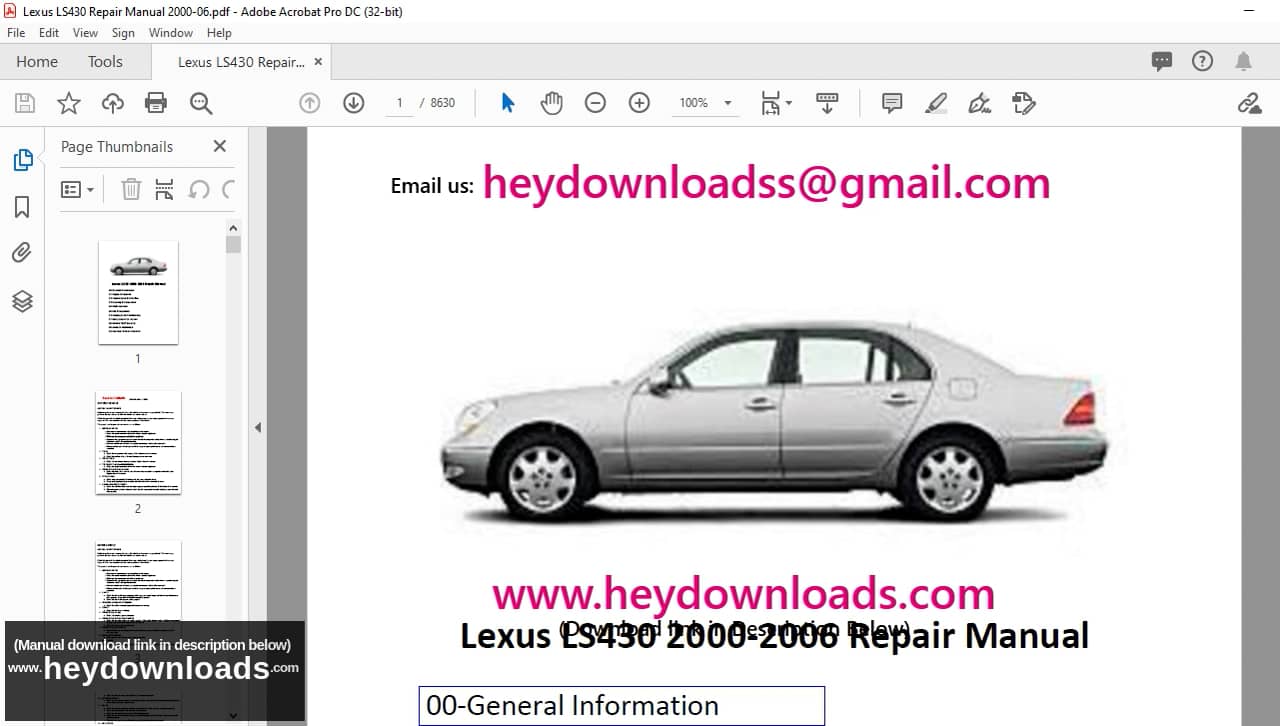Switch to the Tools tab
The height and width of the screenshot is (726, 1280).
click(x=105, y=62)
